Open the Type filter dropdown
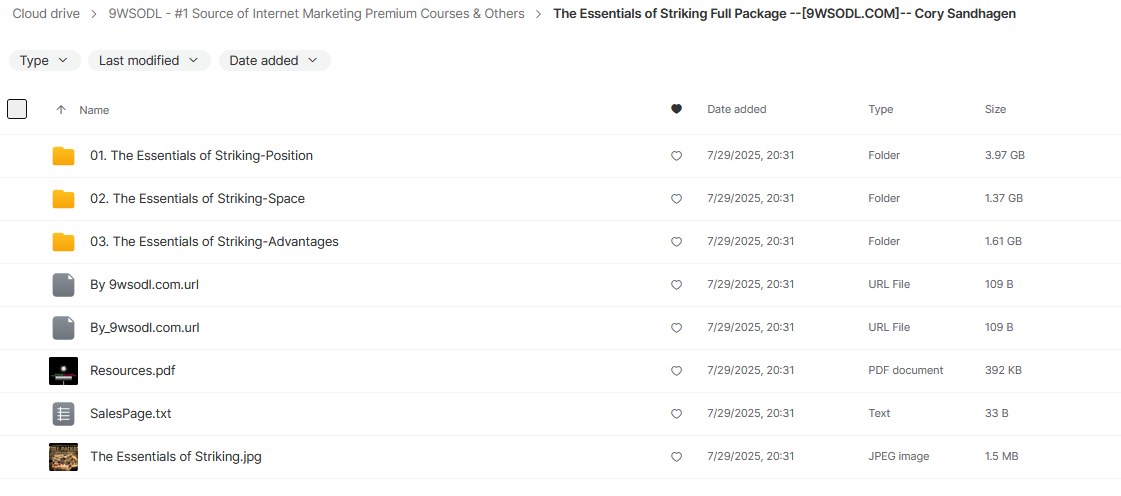 [45, 61]
